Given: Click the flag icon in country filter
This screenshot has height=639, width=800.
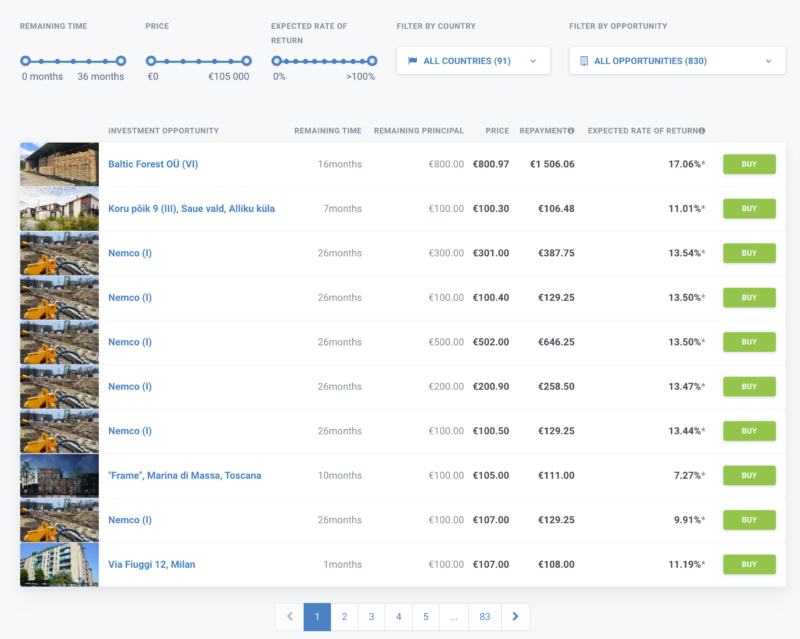Looking at the screenshot, I should [413, 61].
